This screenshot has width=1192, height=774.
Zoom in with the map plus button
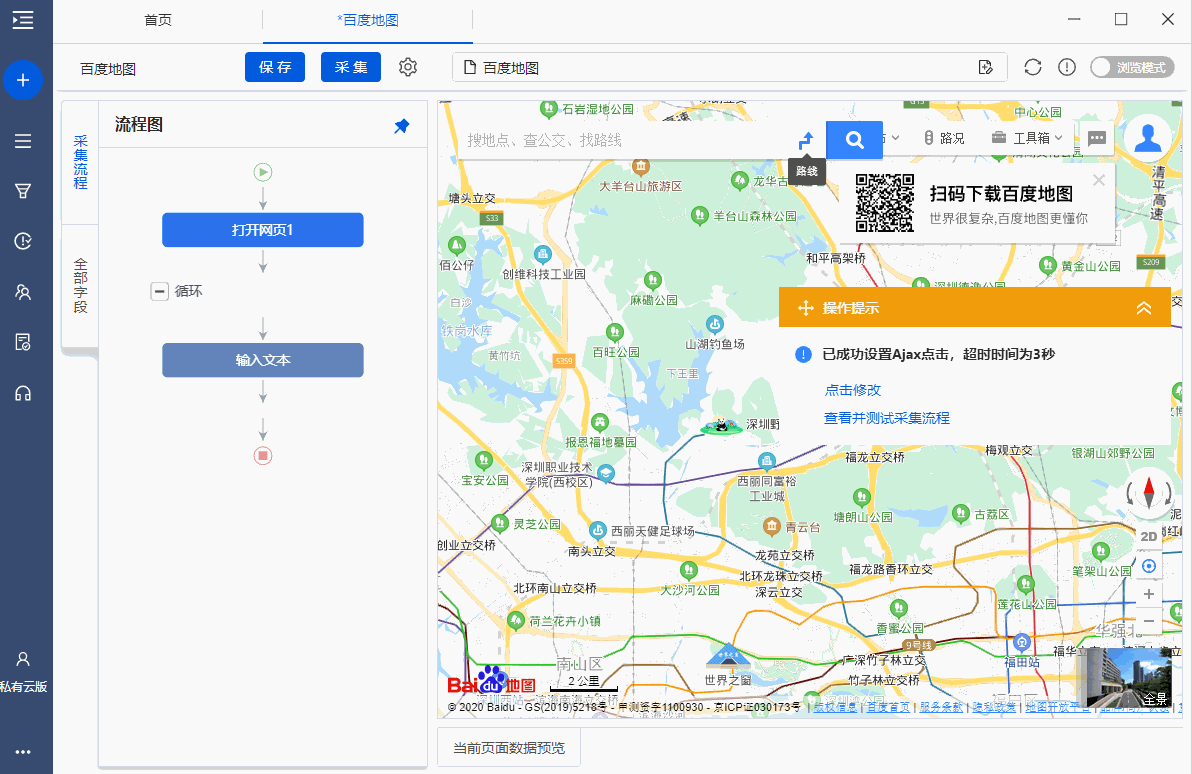coord(1149,594)
